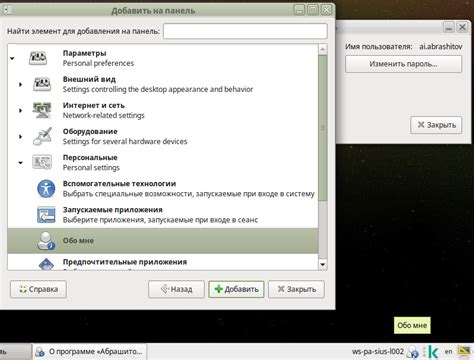Switch to О программе taskbar window button
This screenshot has width=474, height=360.
[90, 352]
